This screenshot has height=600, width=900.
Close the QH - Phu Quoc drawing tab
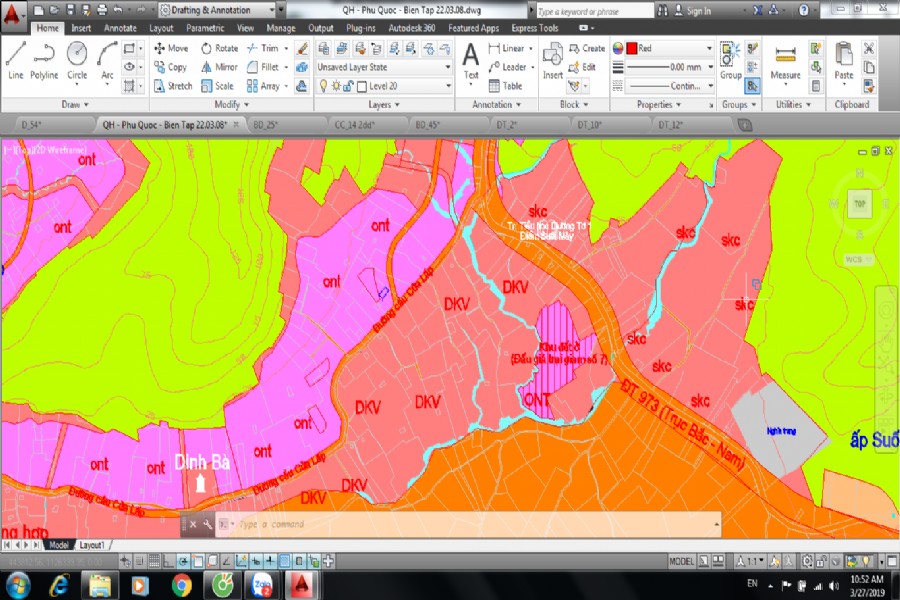tap(236, 124)
